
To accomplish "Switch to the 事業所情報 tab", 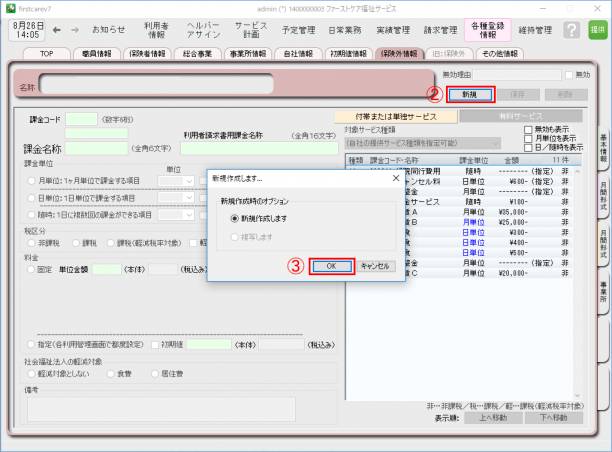I will pyautogui.click(x=249, y=53).
